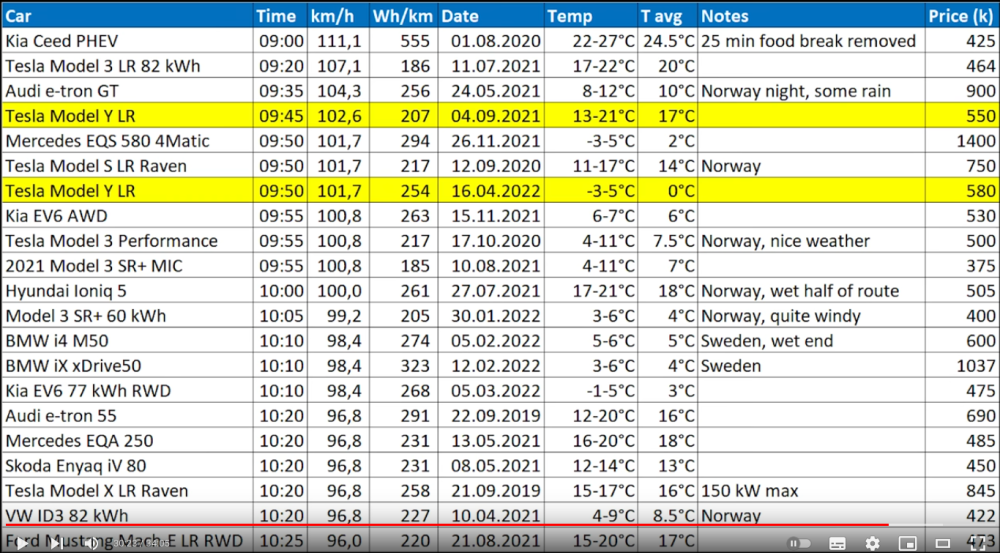The height and width of the screenshot is (553, 1000).
Task: Click the price value '1037'
Action: pyautogui.click(x=976, y=365)
